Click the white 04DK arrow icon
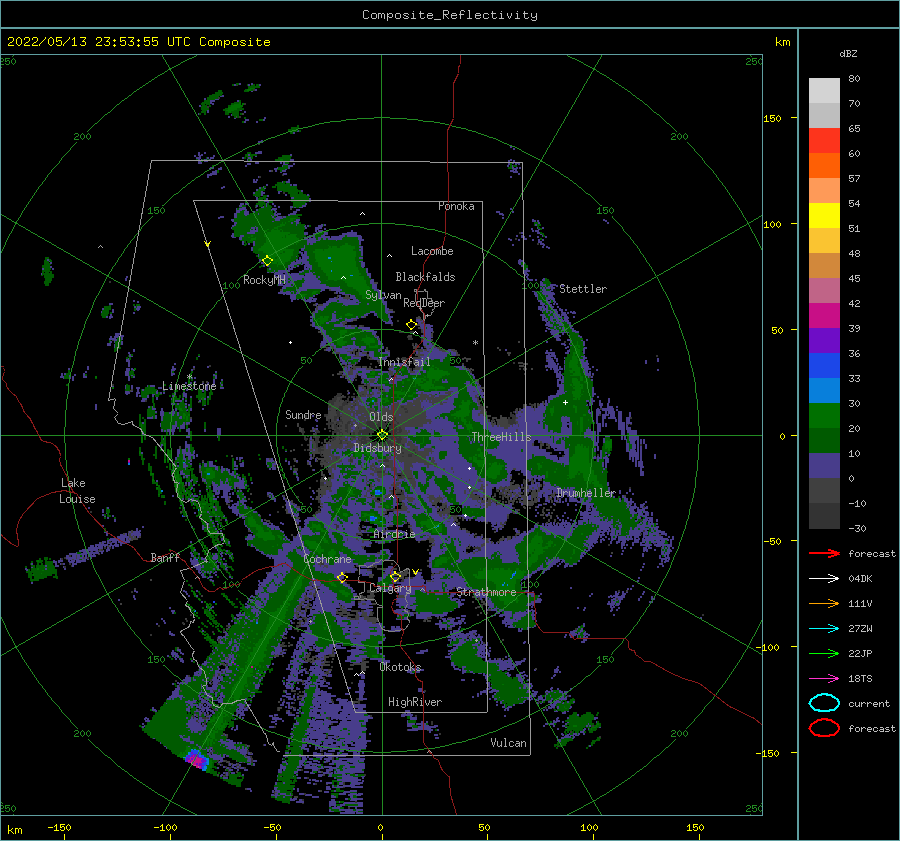The width and height of the screenshot is (900, 841). point(824,579)
